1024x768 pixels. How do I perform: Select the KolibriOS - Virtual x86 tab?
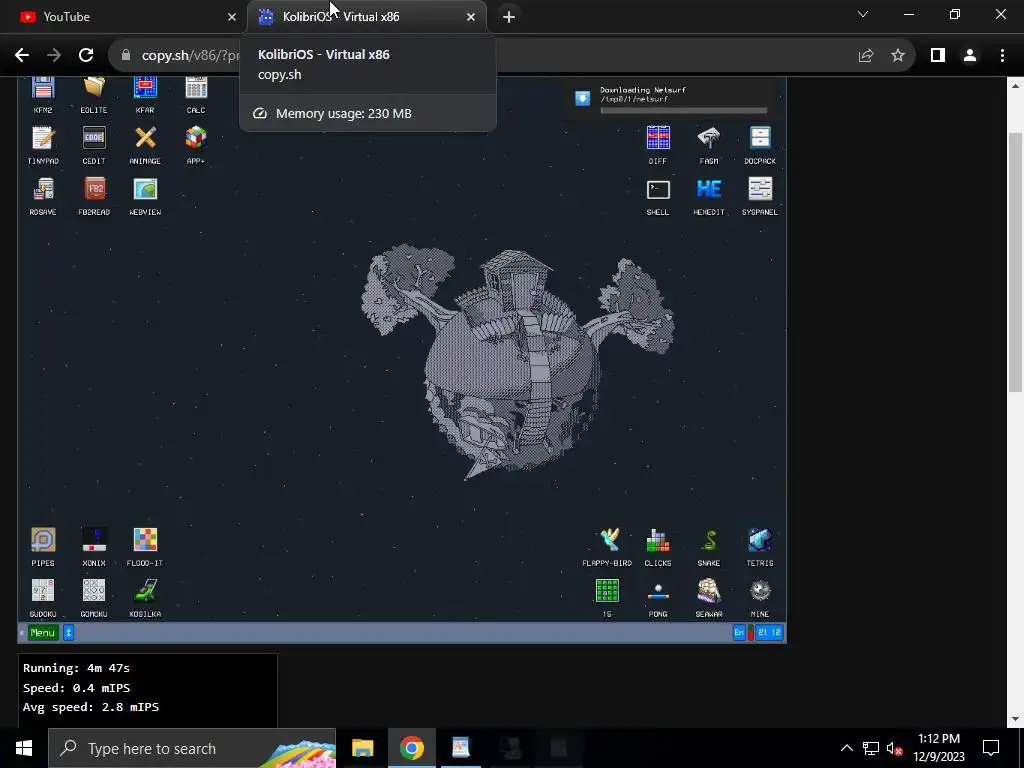pos(366,17)
